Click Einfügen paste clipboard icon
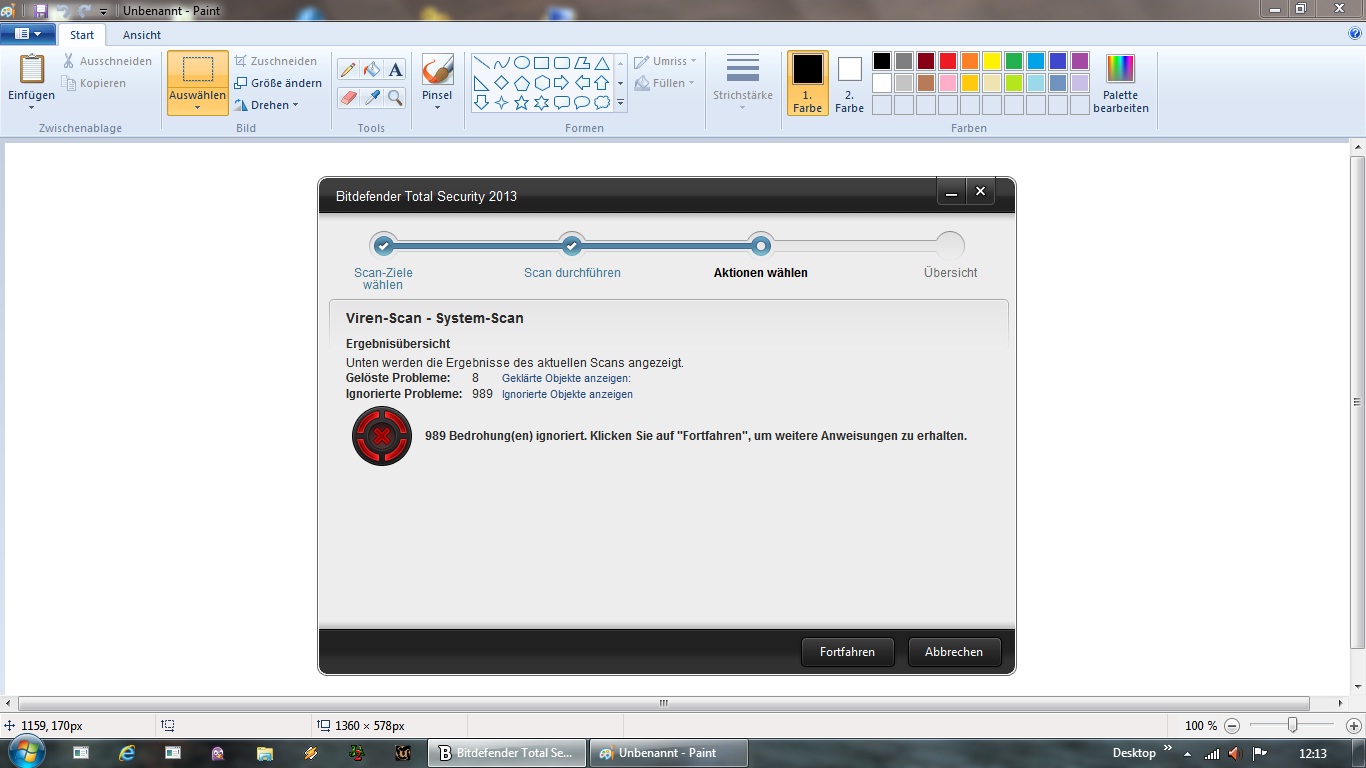Image resolution: width=1366 pixels, height=768 pixels. (x=32, y=69)
